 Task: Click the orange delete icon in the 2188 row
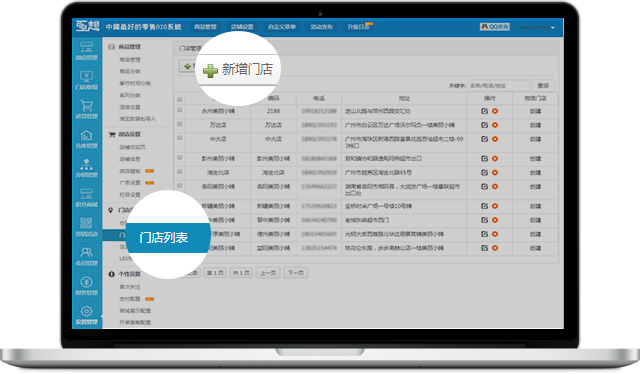pos(495,111)
